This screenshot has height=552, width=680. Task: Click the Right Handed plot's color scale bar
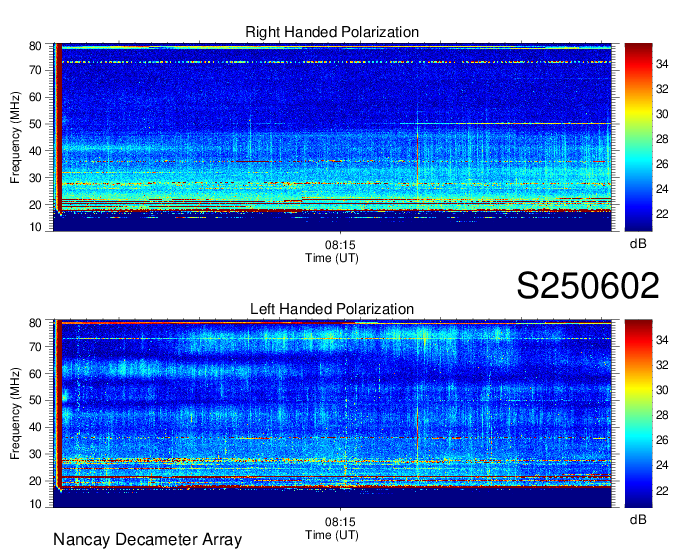(x=638, y=137)
